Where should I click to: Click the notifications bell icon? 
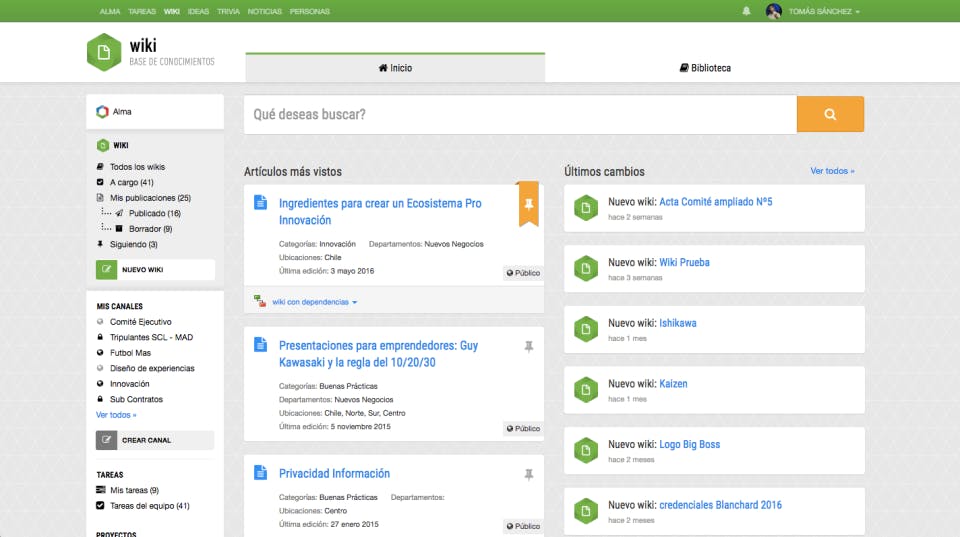click(746, 11)
